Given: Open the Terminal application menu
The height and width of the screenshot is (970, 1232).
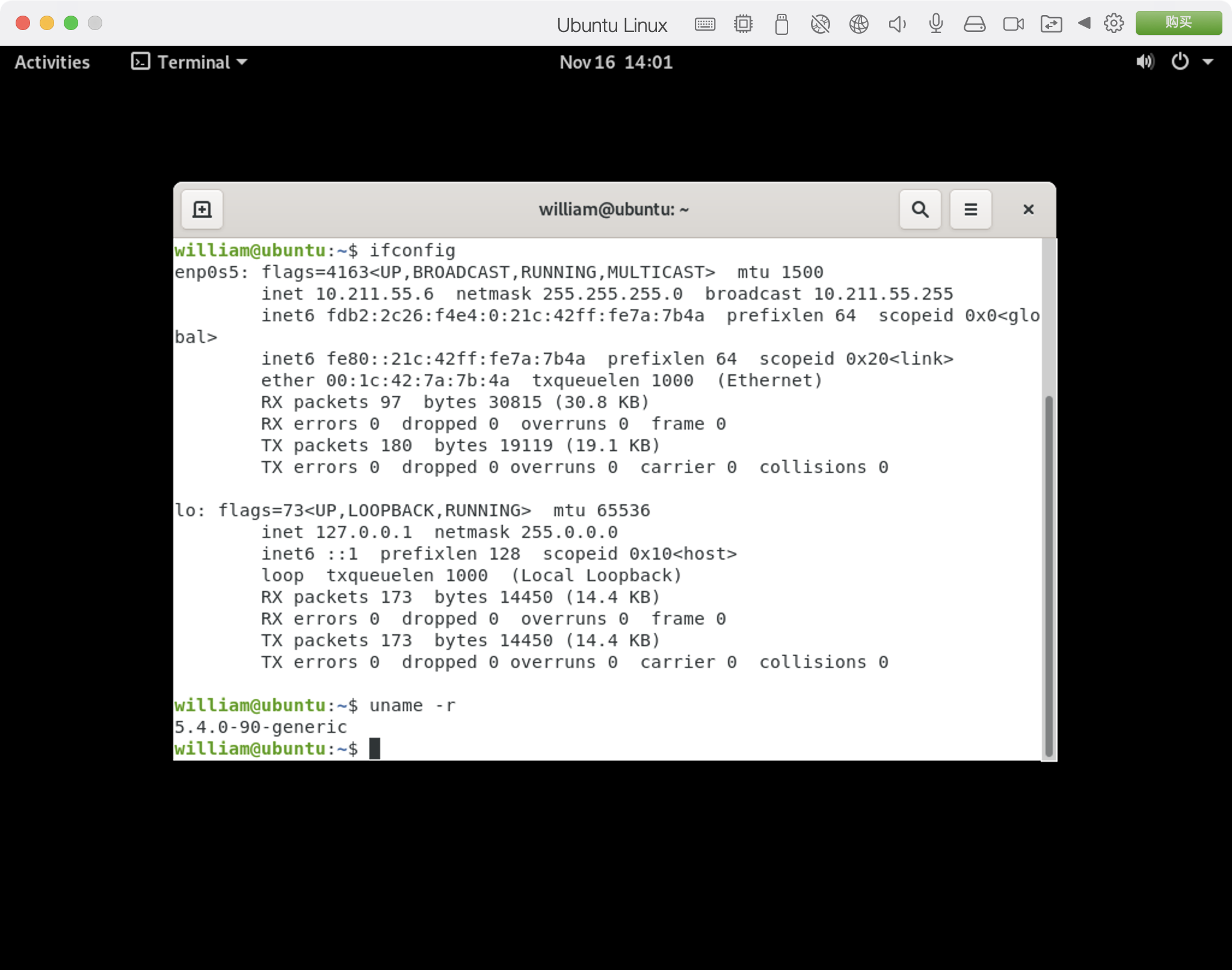Looking at the screenshot, I should (189, 62).
